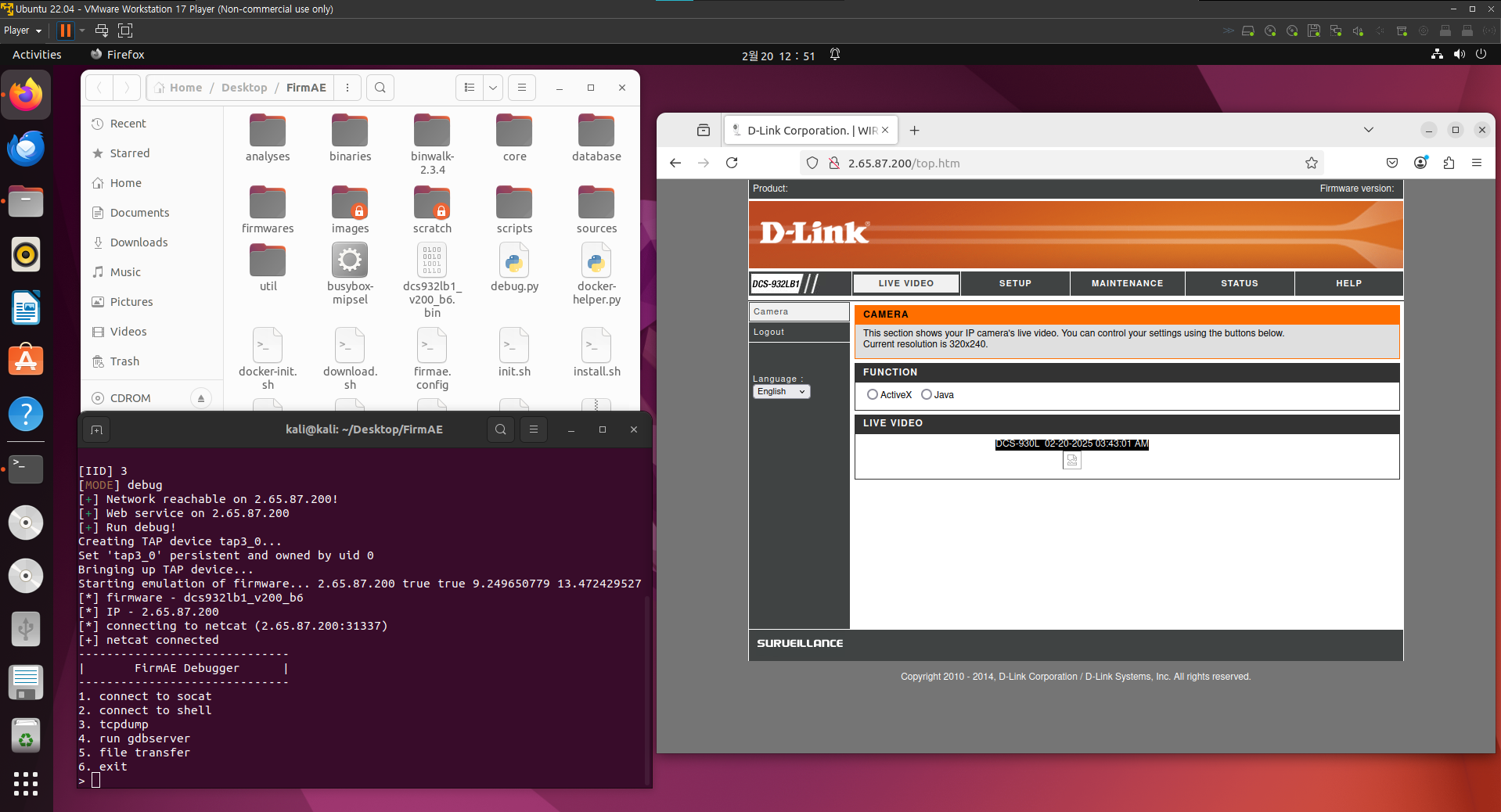Select the firmwares folder
1501x812 pixels.
click(x=268, y=210)
